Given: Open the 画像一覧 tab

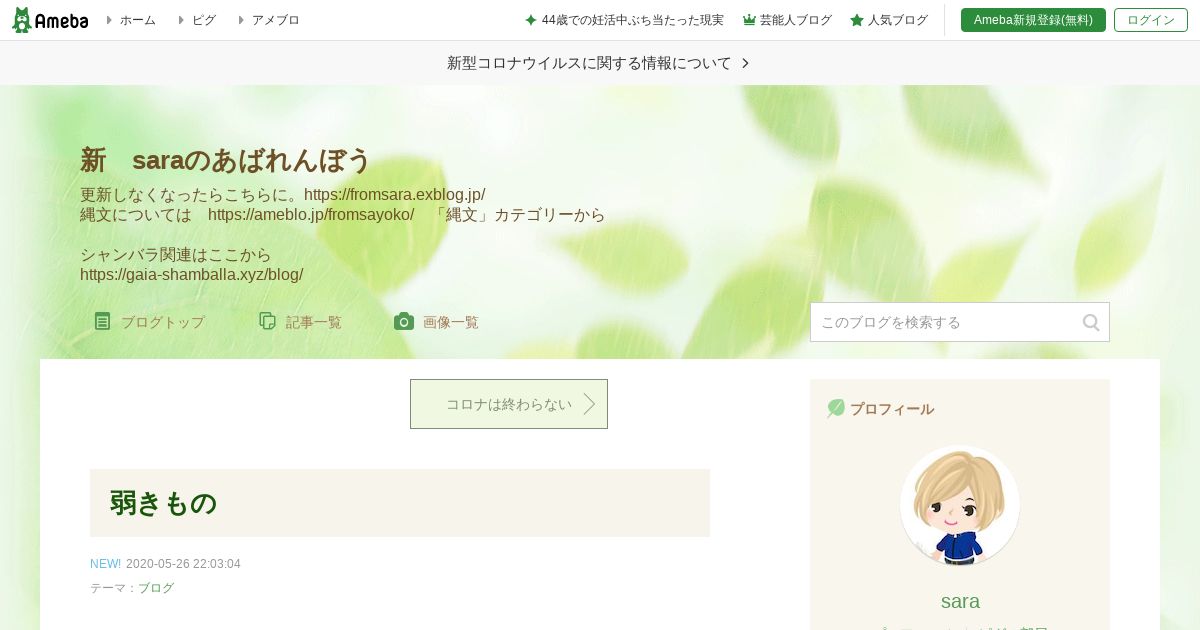Looking at the screenshot, I should [451, 322].
